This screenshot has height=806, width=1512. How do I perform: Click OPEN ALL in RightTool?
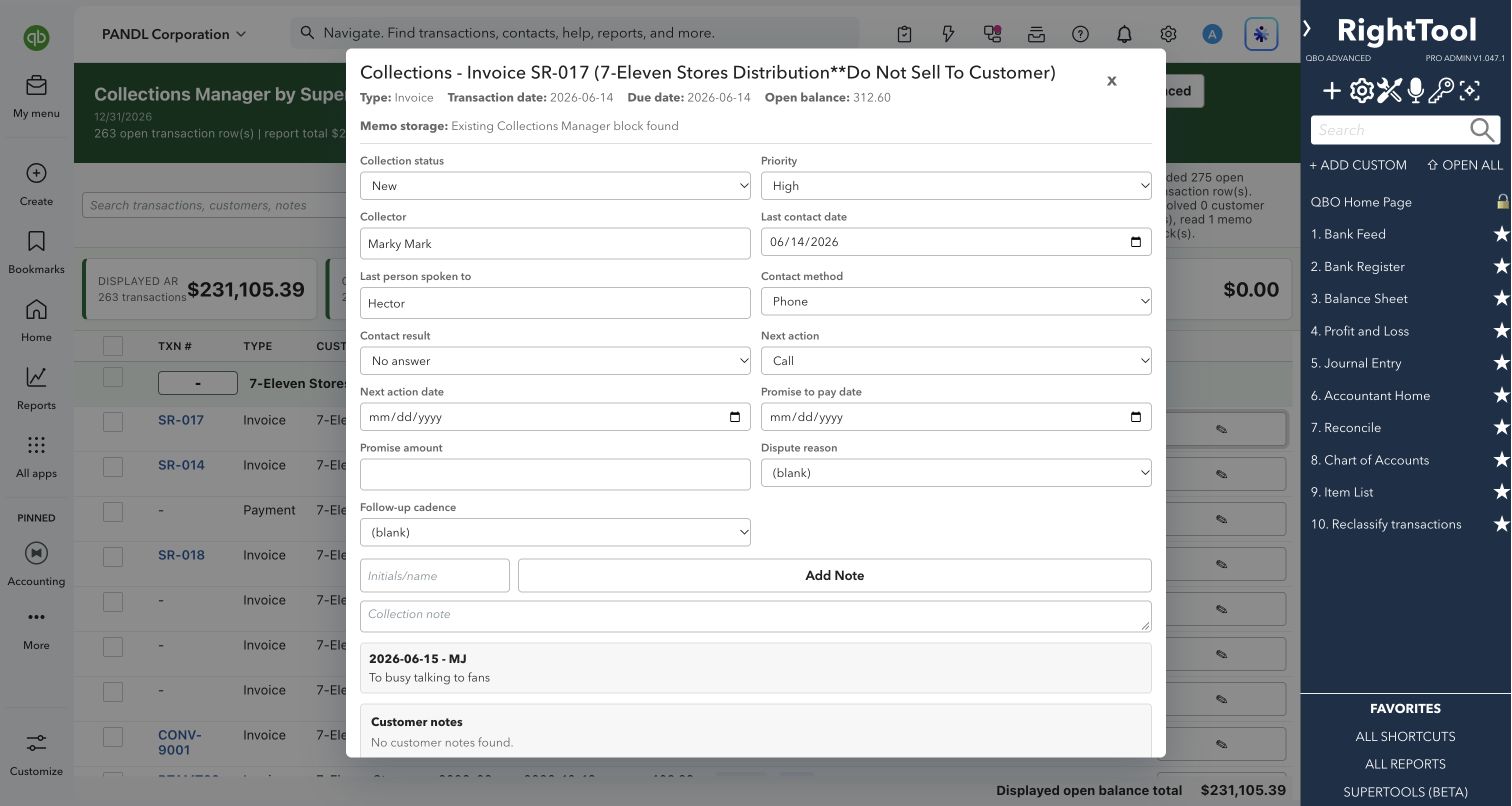[1465, 165]
